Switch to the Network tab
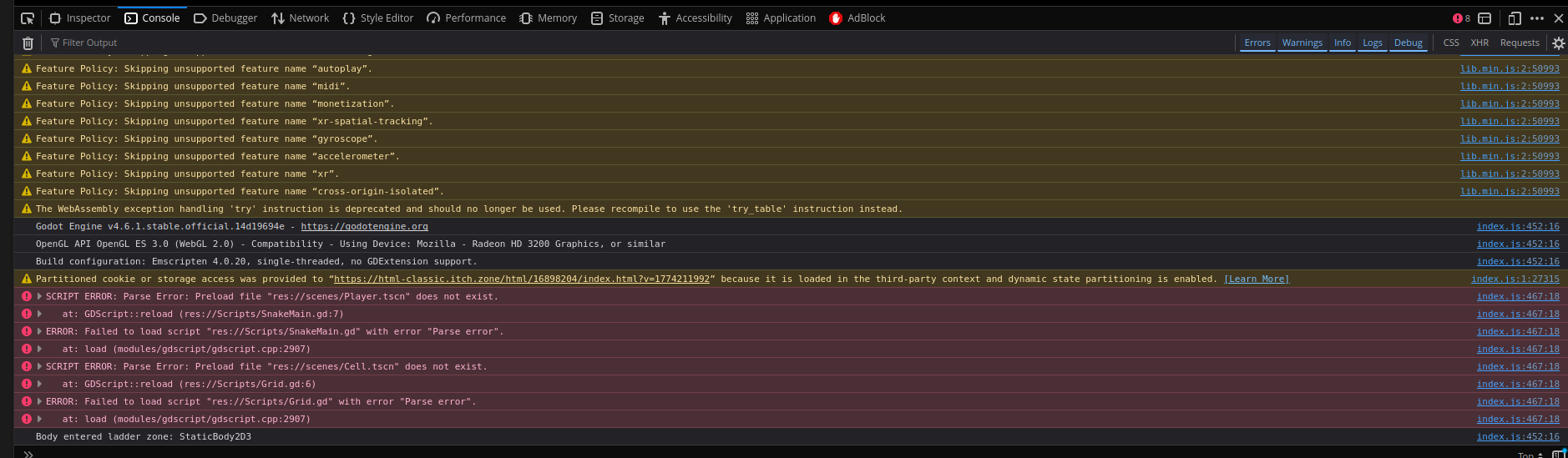This screenshot has width=1568, height=458. coord(301,18)
